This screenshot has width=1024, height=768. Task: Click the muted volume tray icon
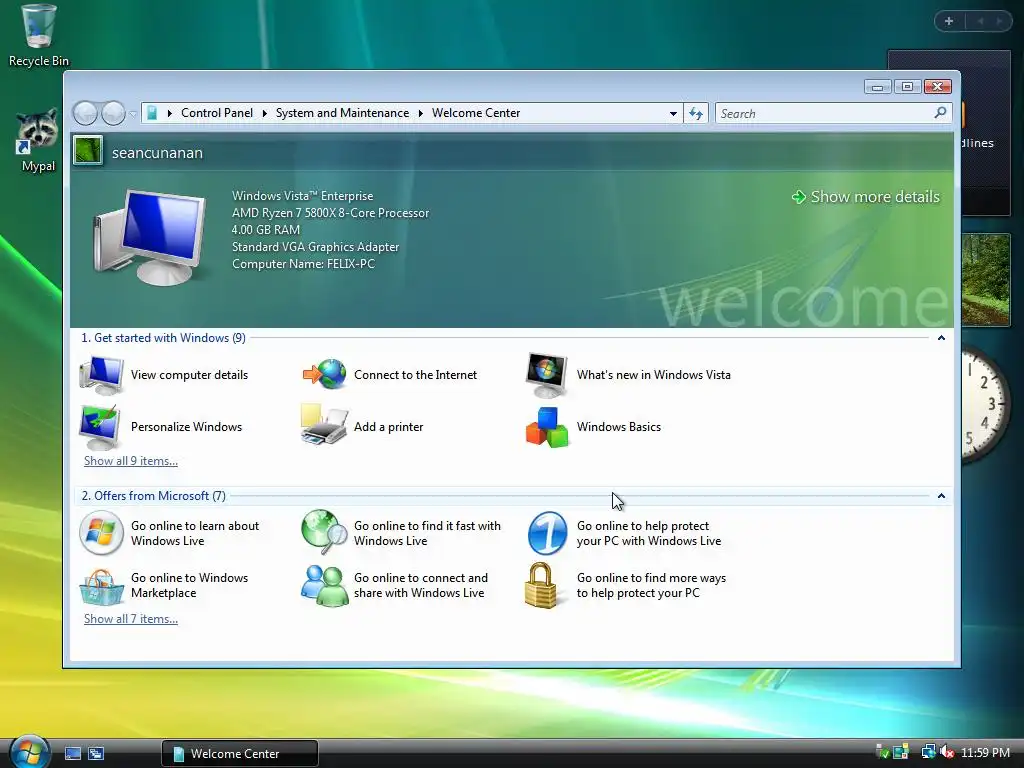pyautogui.click(x=946, y=752)
